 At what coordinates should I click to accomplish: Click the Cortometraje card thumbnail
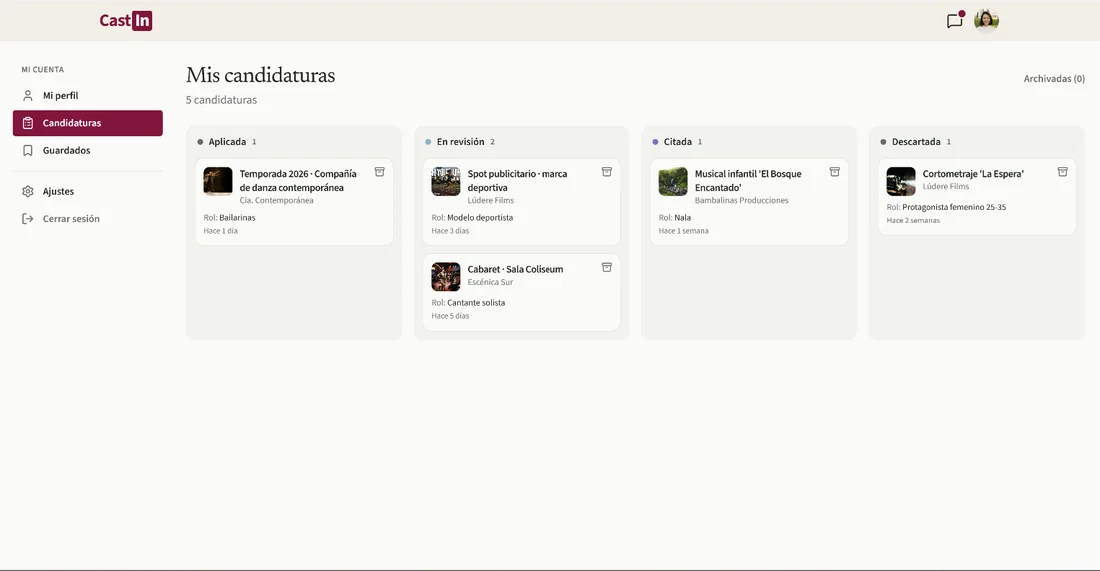901,181
